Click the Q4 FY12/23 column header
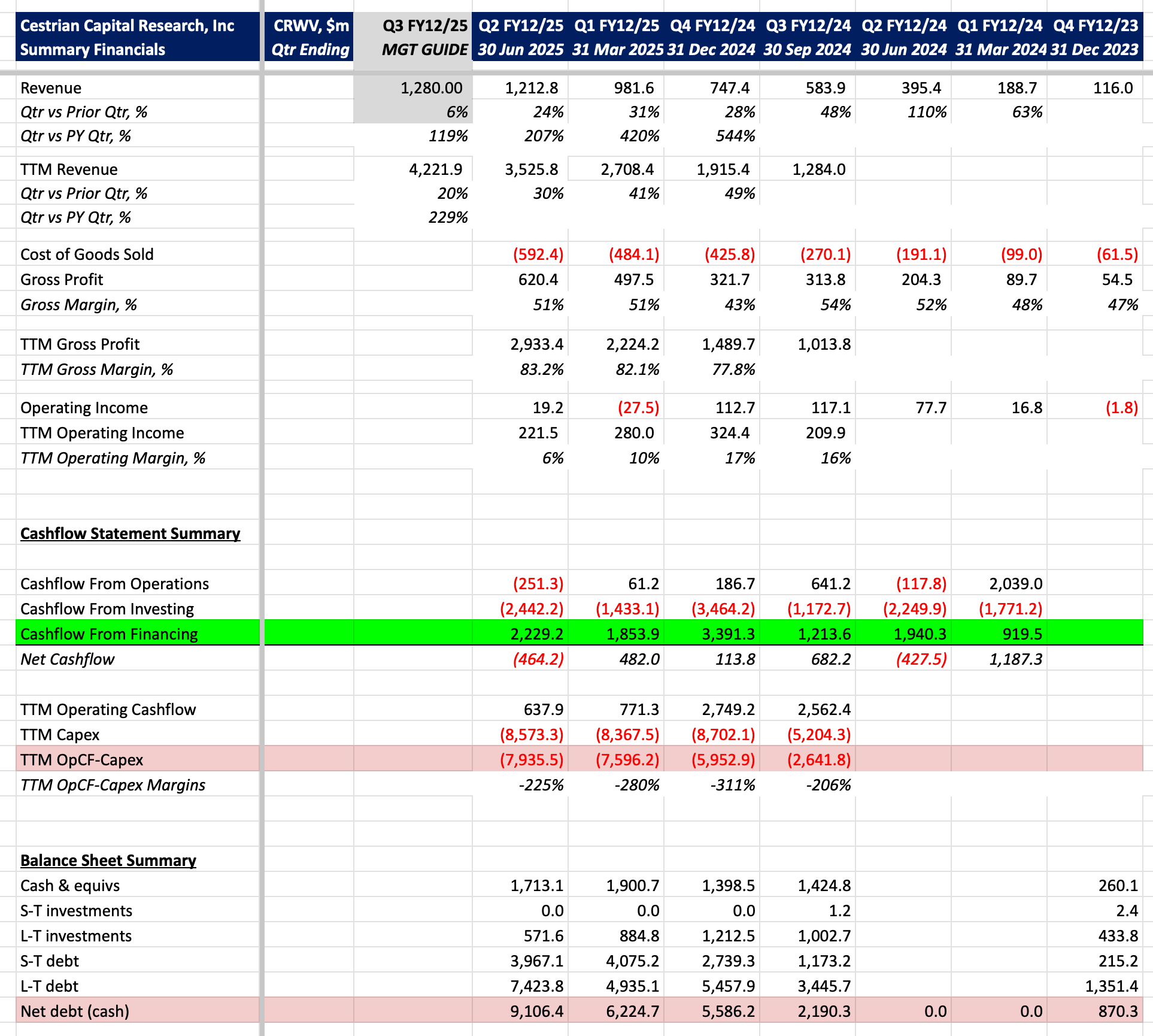The height and width of the screenshot is (1036, 1153). pos(1095,37)
